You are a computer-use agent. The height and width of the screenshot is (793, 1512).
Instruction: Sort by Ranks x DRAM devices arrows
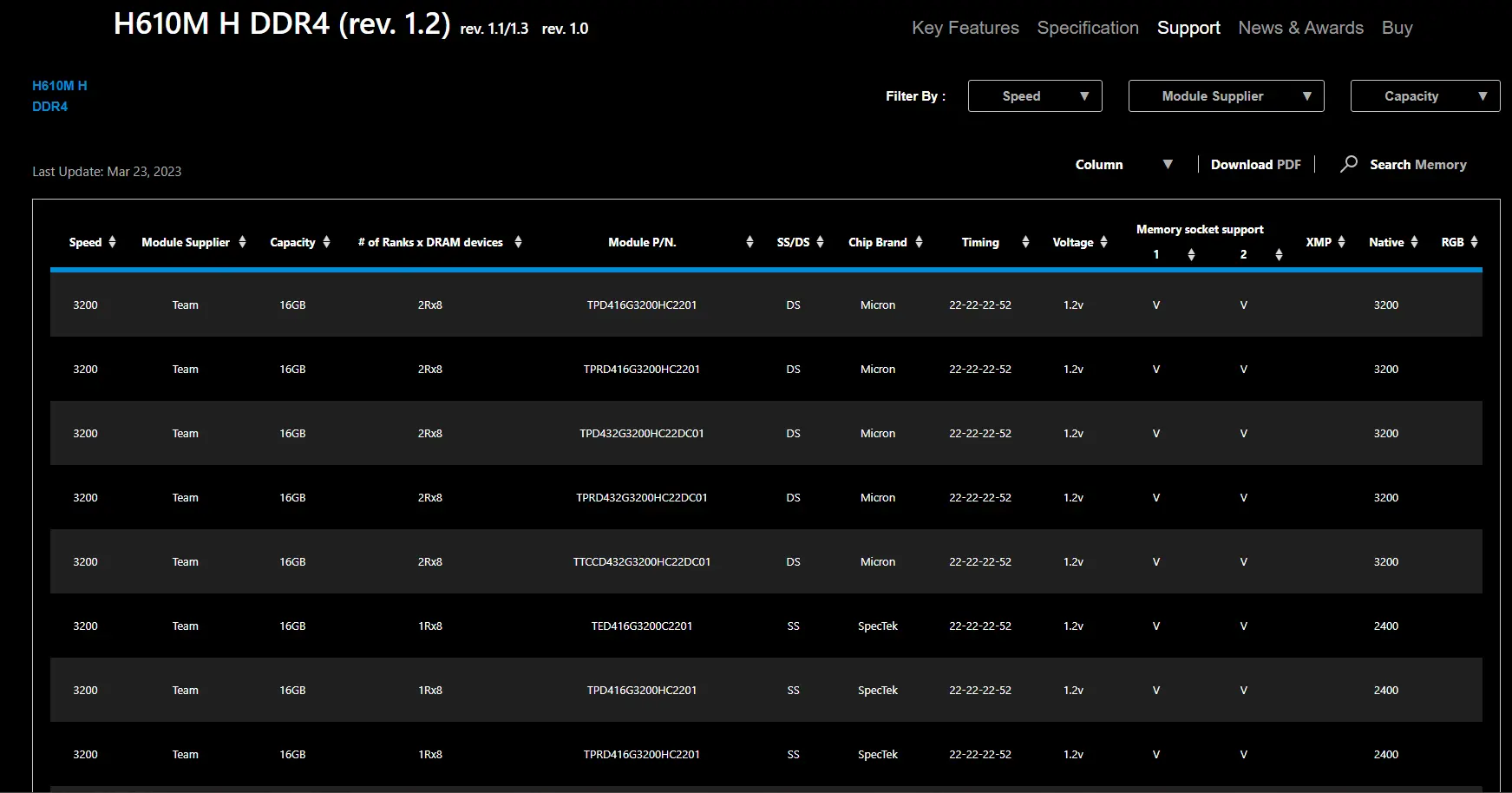point(518,242)
